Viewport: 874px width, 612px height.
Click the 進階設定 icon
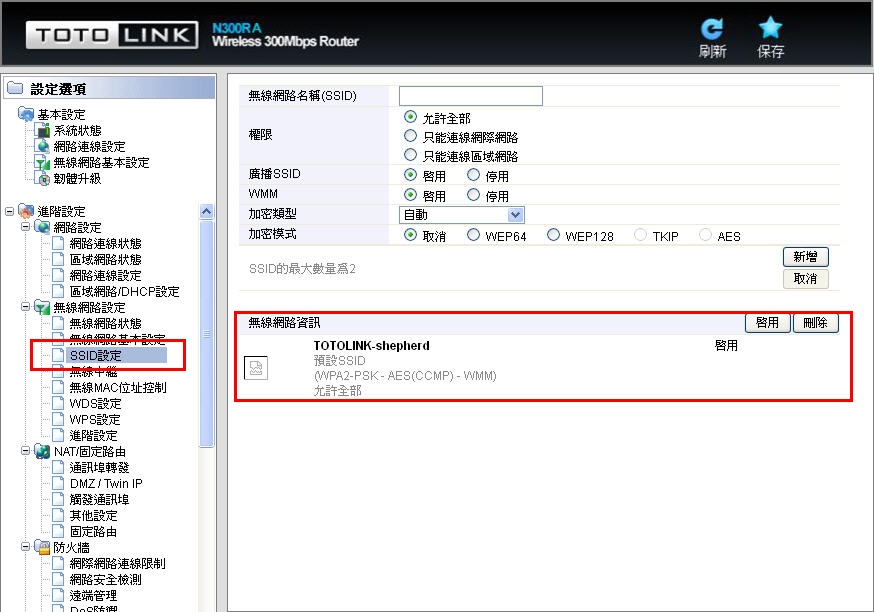click(26, 211)
